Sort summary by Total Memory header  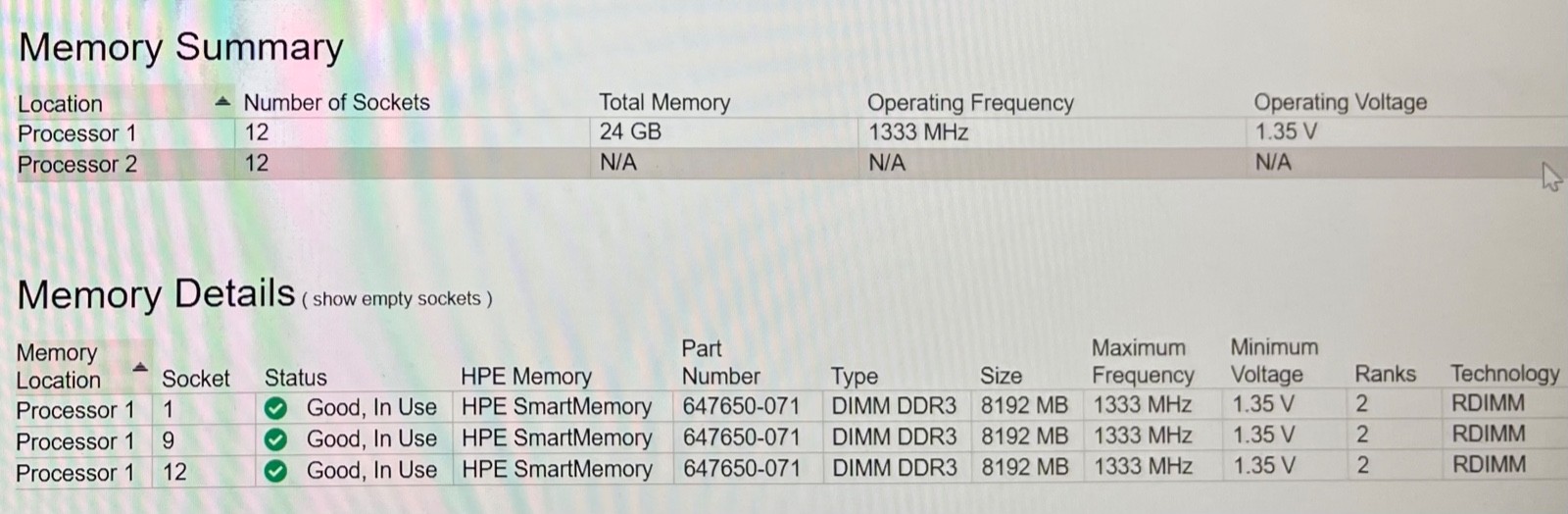tap(664, 102)
